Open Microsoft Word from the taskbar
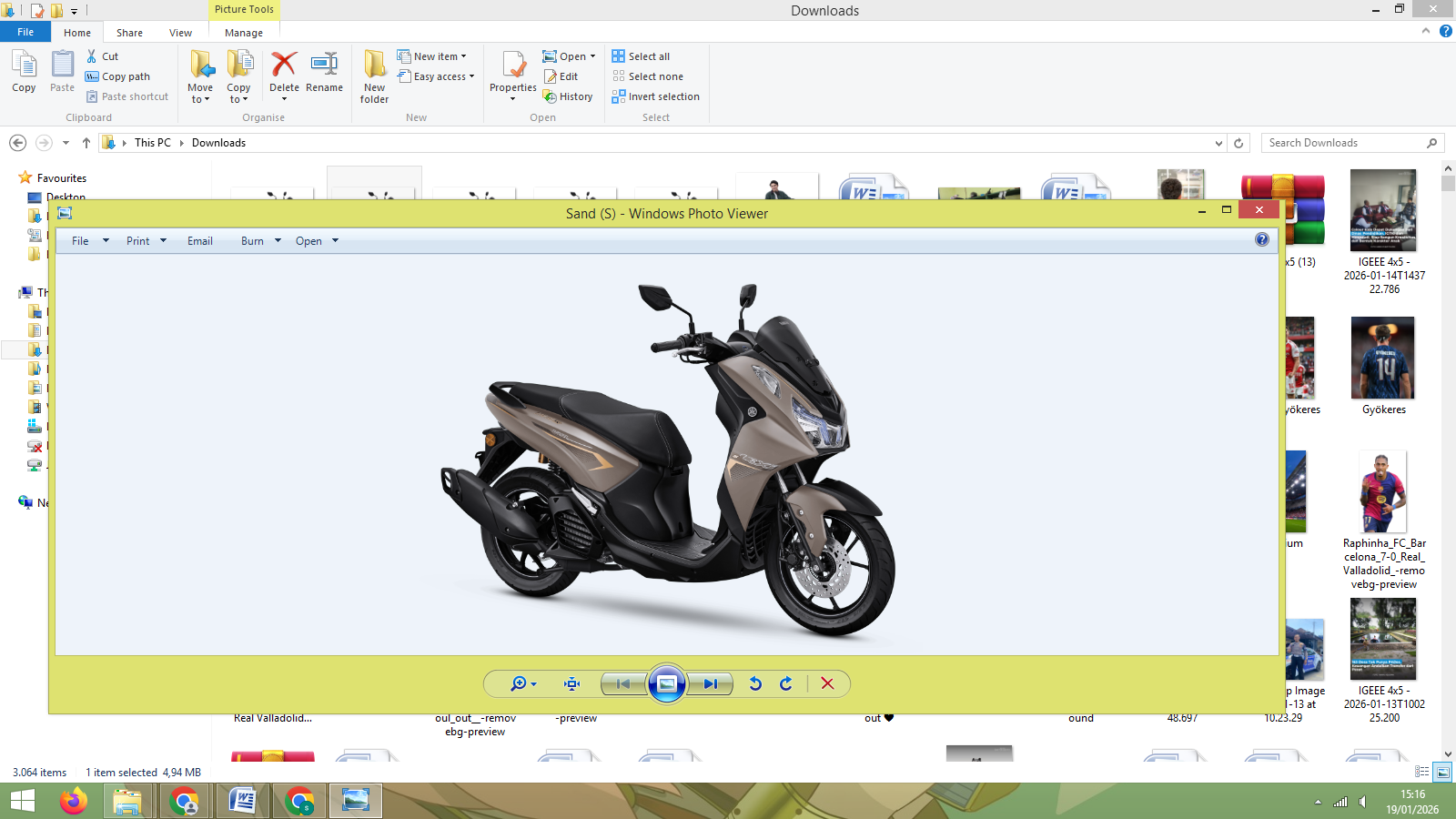The width and height of the screenshot is (1456, 819). tap(242, 801)
